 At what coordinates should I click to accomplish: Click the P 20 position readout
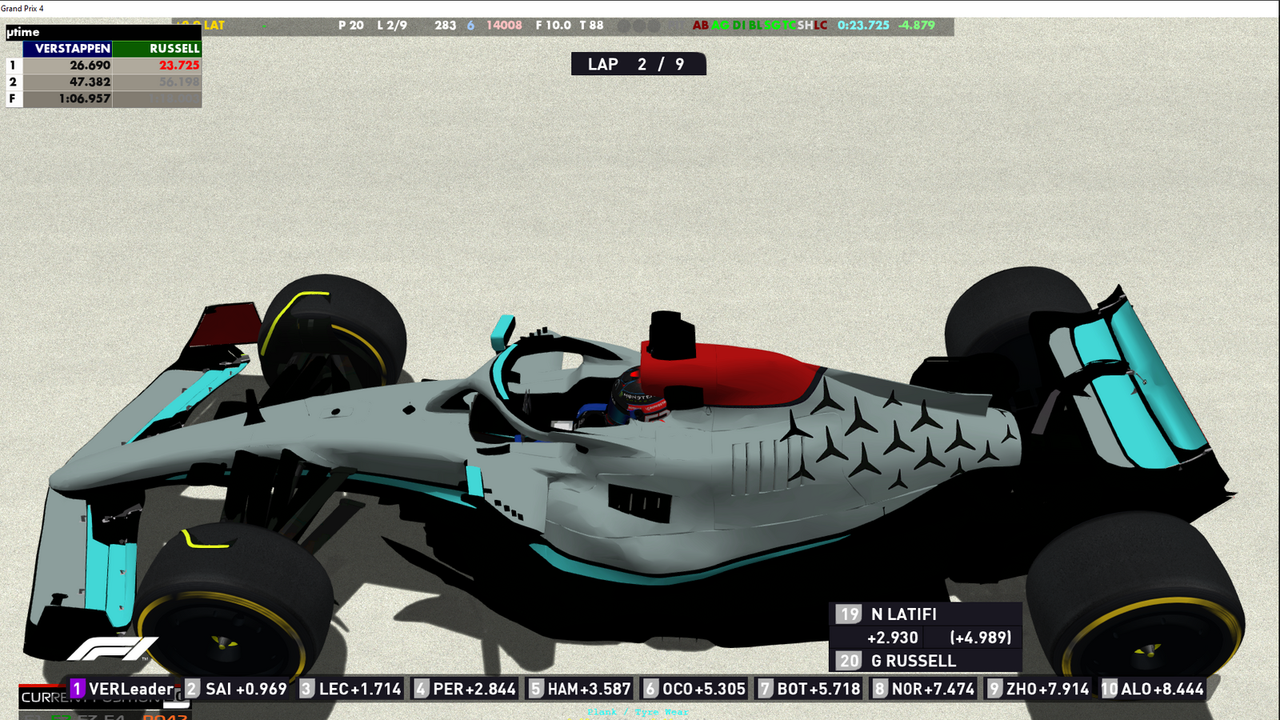[351, 25]
